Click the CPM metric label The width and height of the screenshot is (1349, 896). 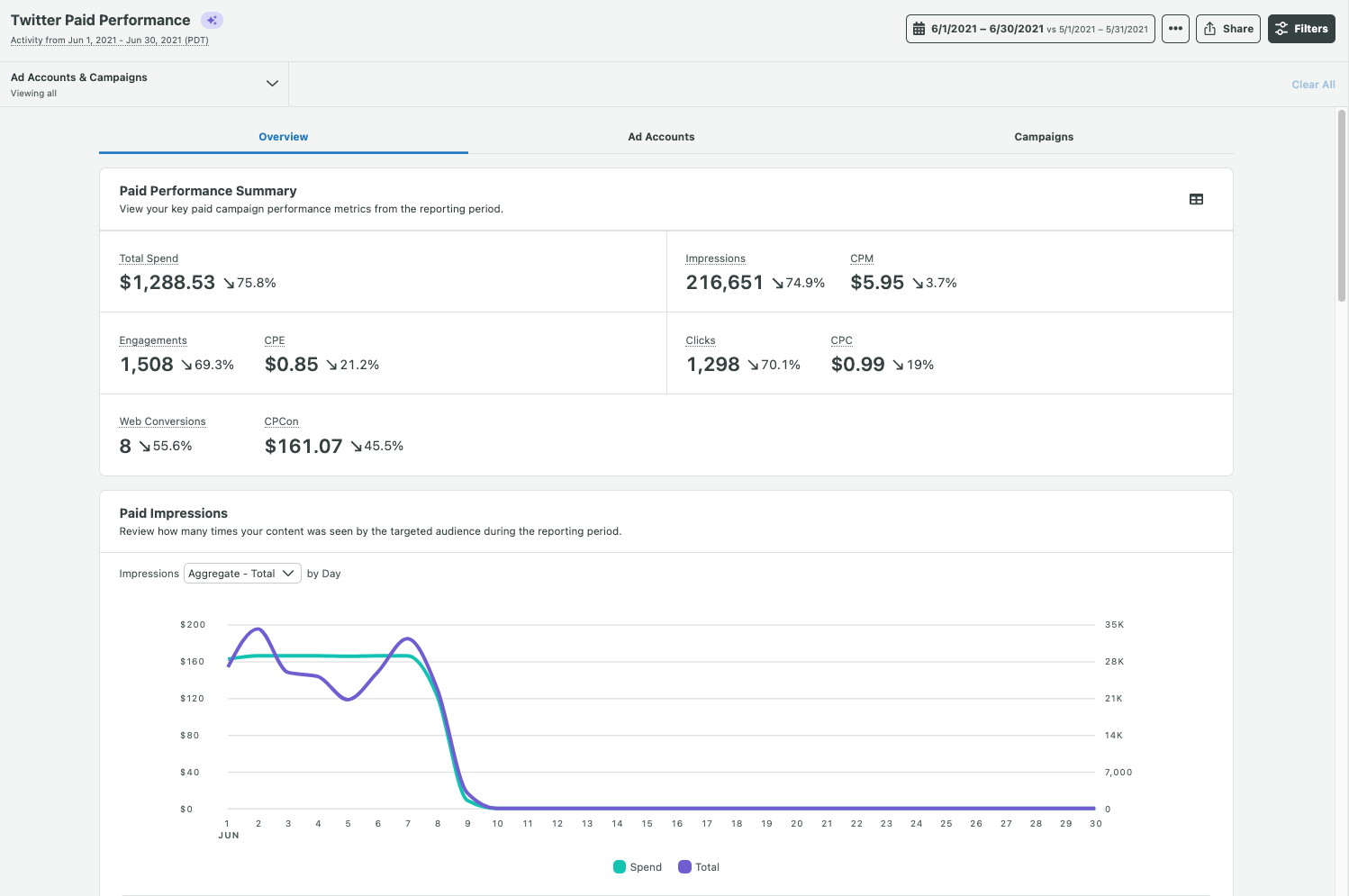click(x=862, y=258)
